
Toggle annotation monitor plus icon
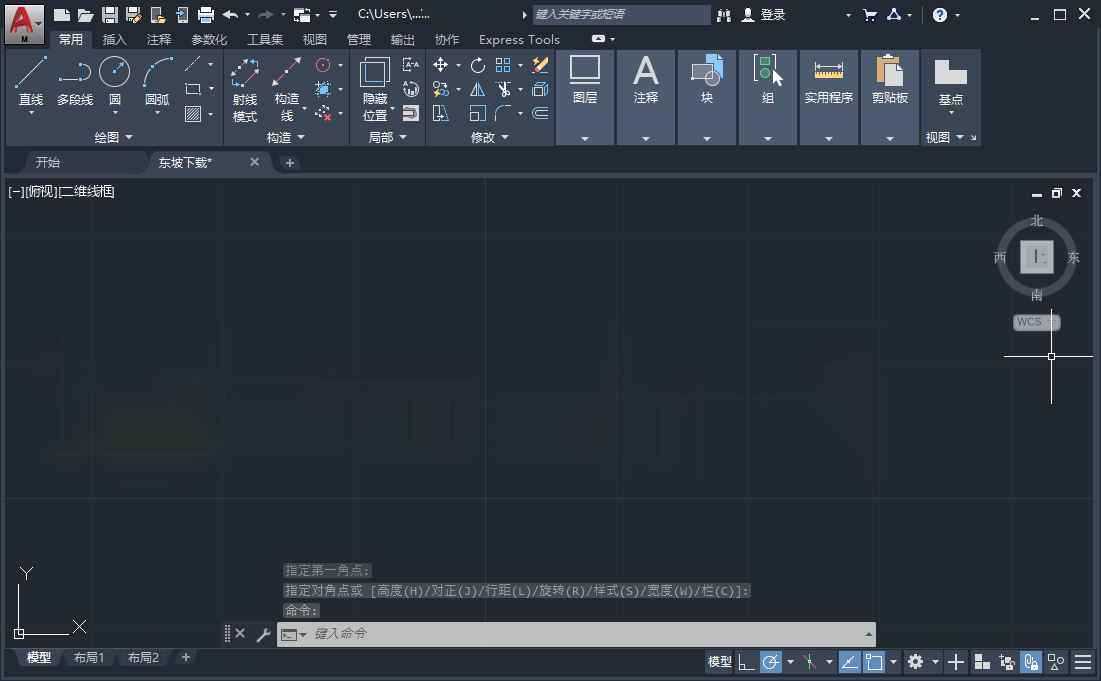click(x=955, y=662)
